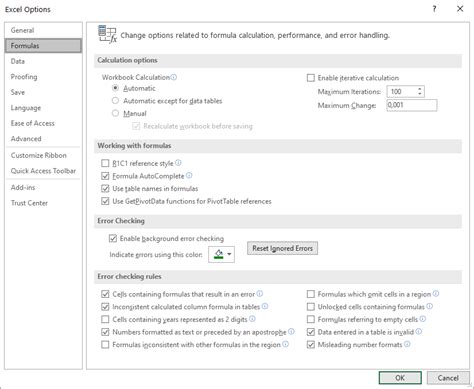Click Reset Ignored Errors button
This screenshot has width=474, height=389.
(282, 248)
